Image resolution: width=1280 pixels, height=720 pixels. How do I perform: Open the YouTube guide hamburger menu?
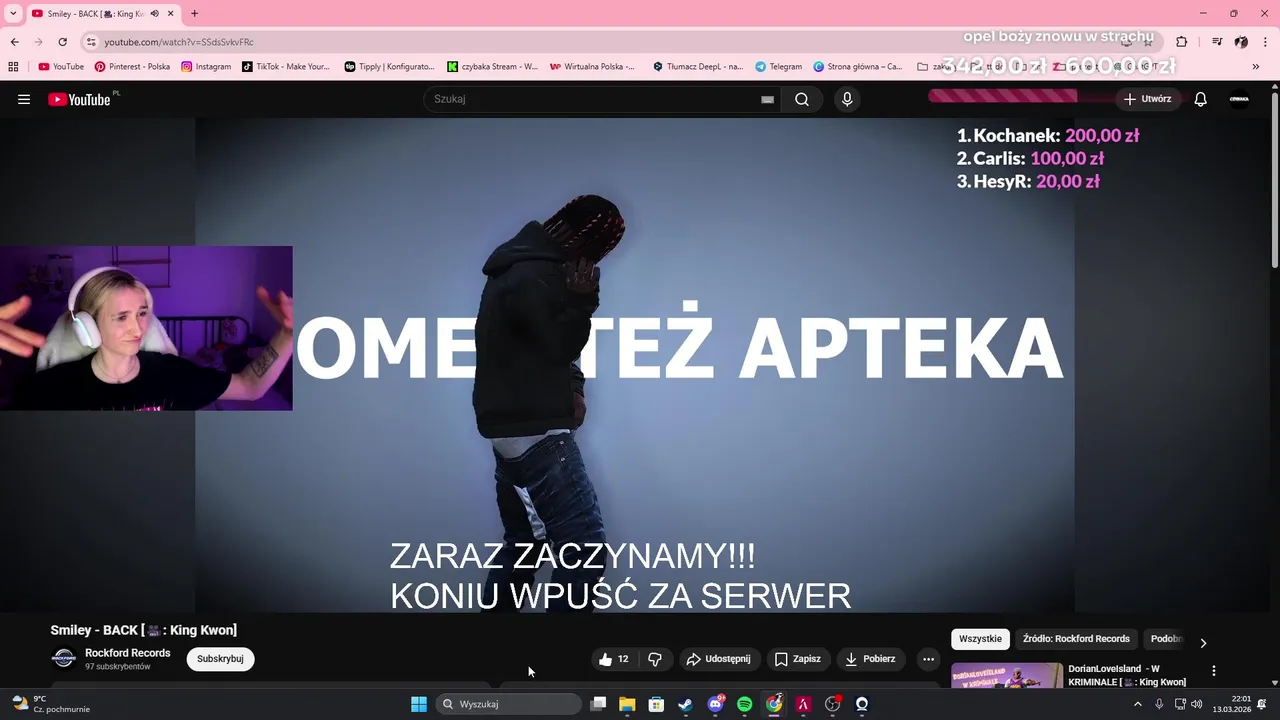24,99
